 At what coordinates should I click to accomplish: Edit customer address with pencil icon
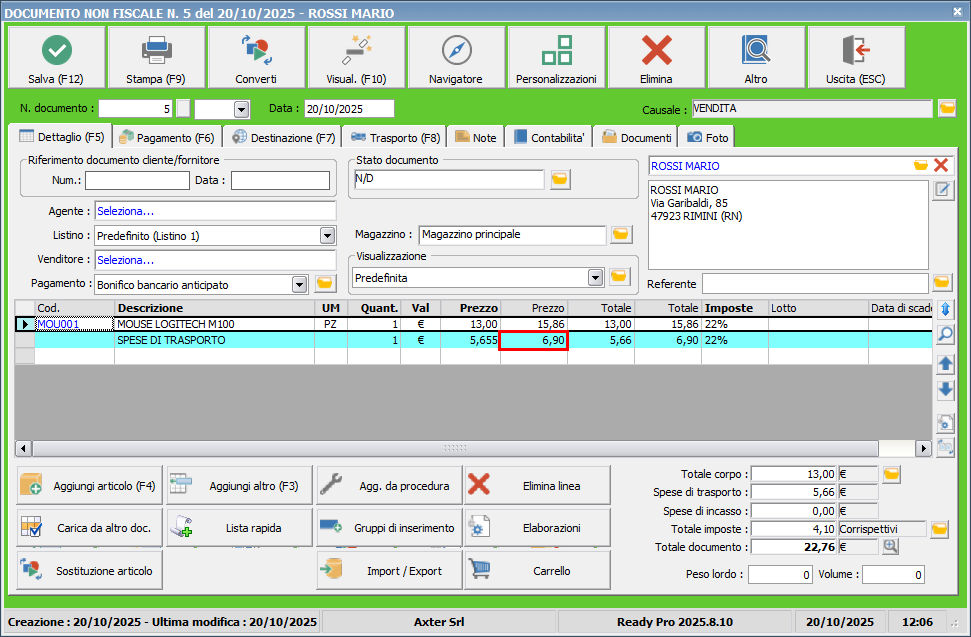(x=942, y=191)
